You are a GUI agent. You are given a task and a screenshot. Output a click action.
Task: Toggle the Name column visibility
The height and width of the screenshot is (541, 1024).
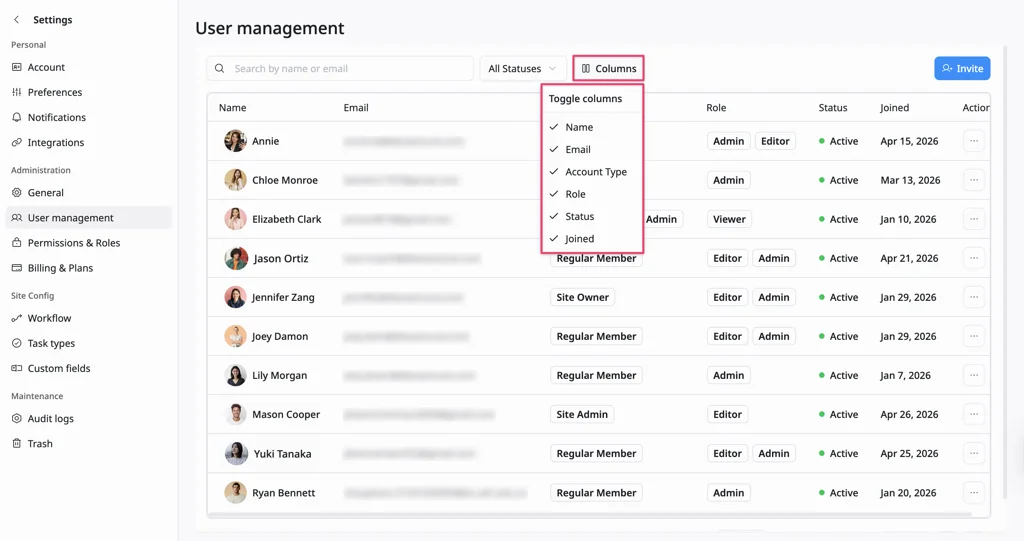592,127
